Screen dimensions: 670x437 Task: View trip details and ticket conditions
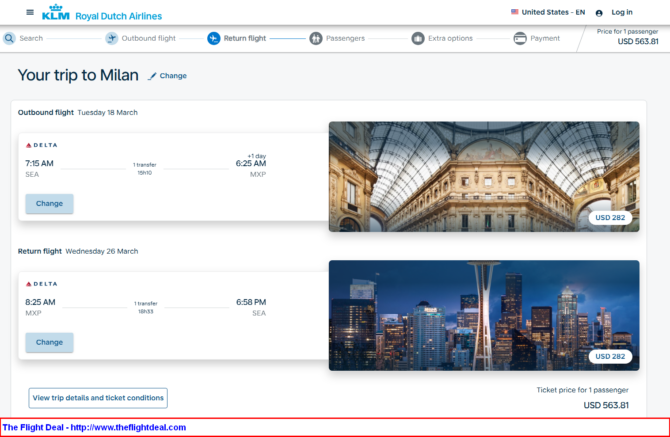98,398
